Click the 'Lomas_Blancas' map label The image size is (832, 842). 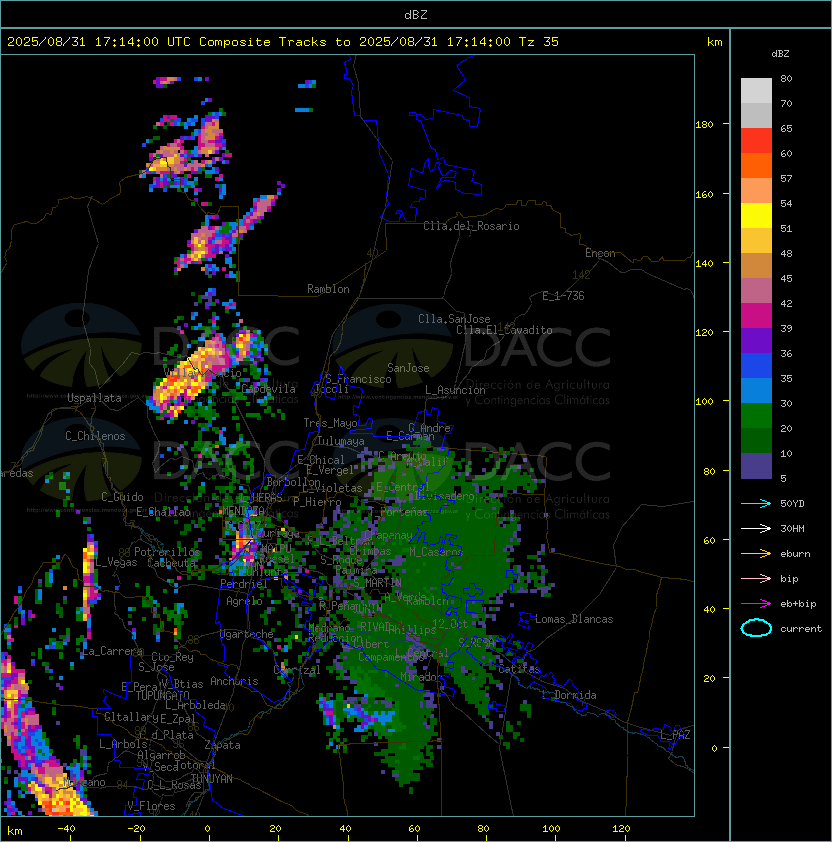[x=574, y=619]
